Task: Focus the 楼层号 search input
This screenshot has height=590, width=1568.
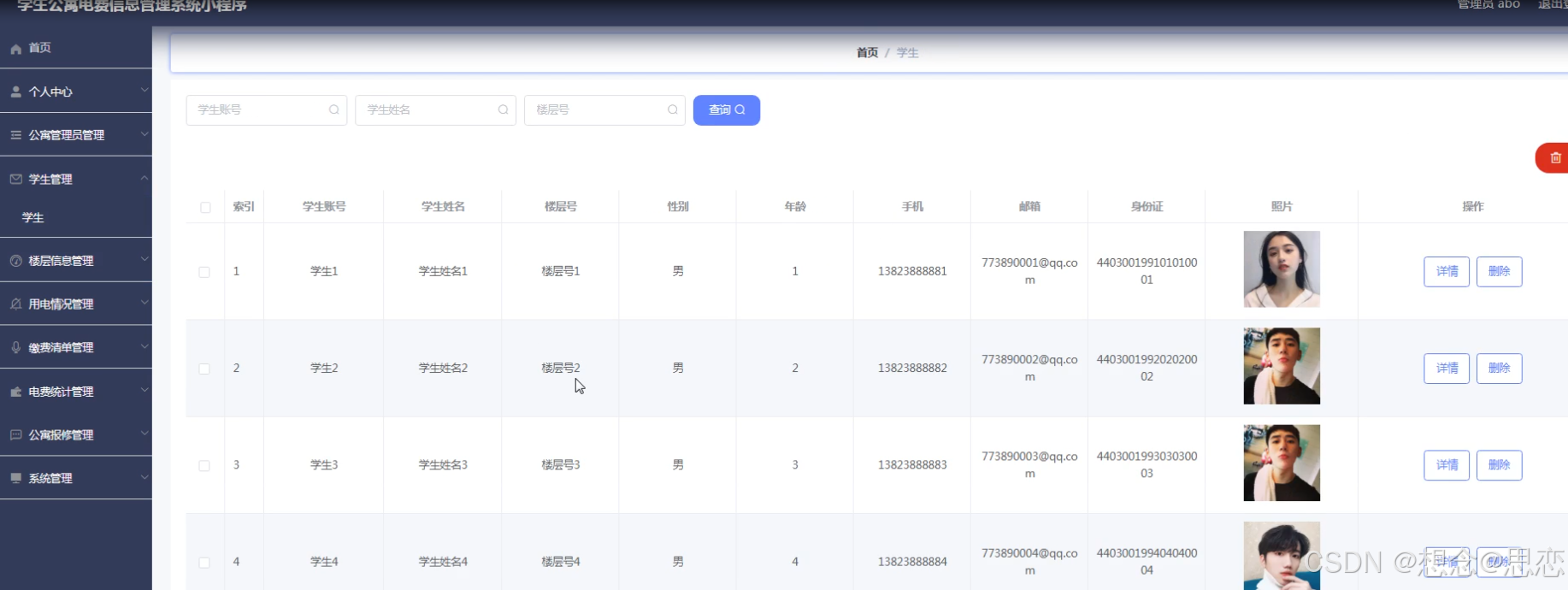Action: 604,110
